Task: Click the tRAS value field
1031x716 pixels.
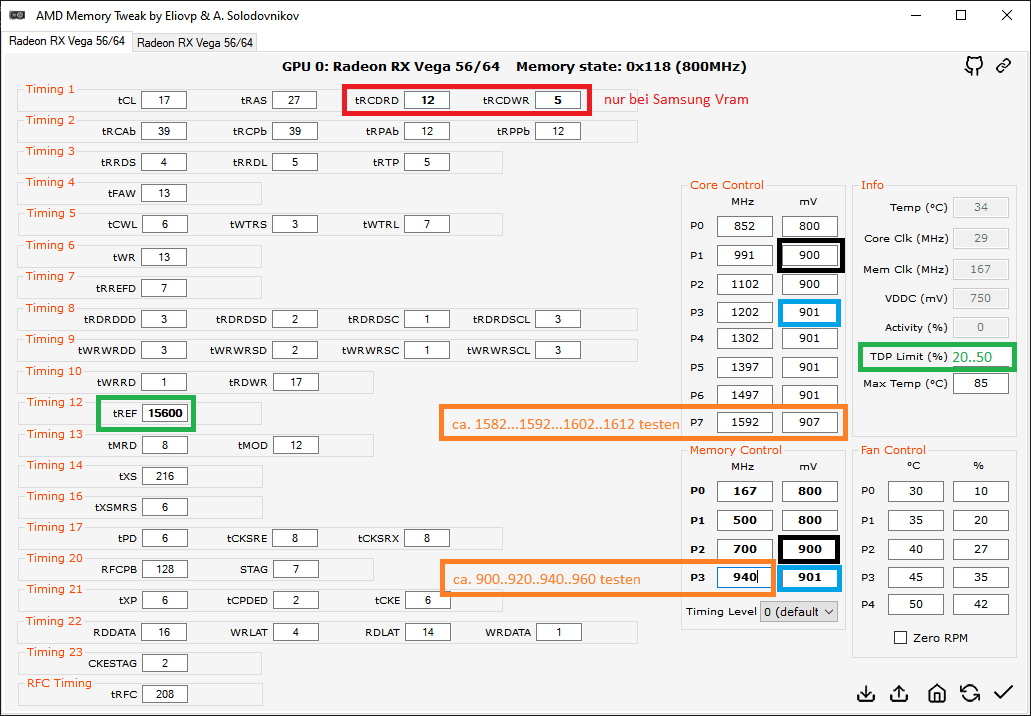Action: pos(294,100)
